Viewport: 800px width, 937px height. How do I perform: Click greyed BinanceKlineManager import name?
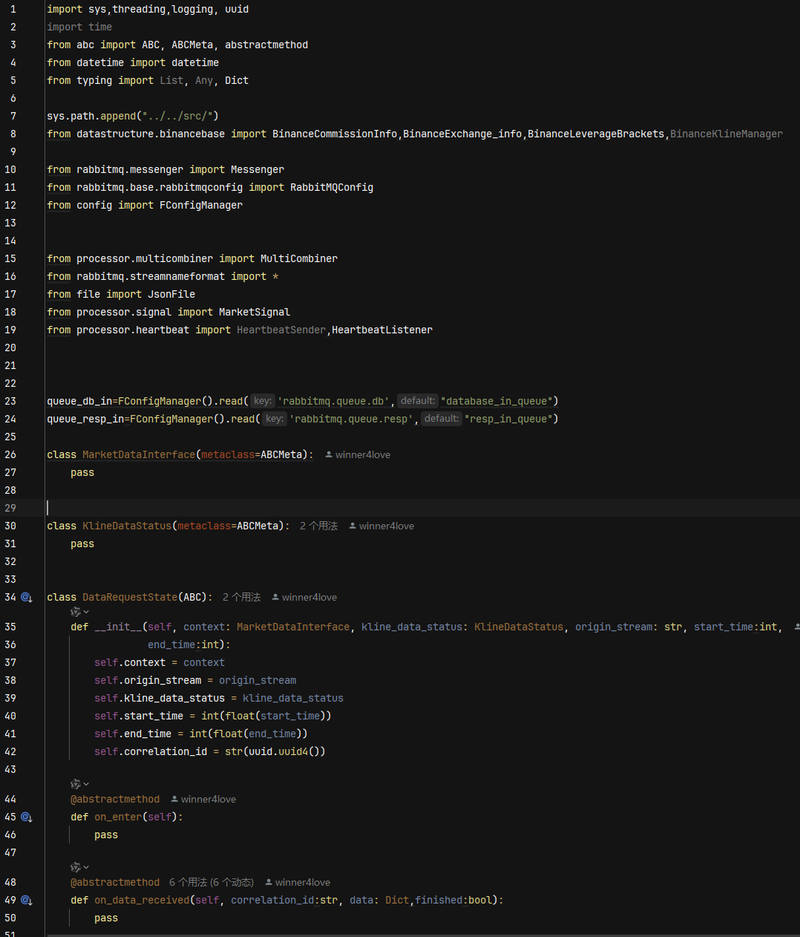[x=726, y=134]
